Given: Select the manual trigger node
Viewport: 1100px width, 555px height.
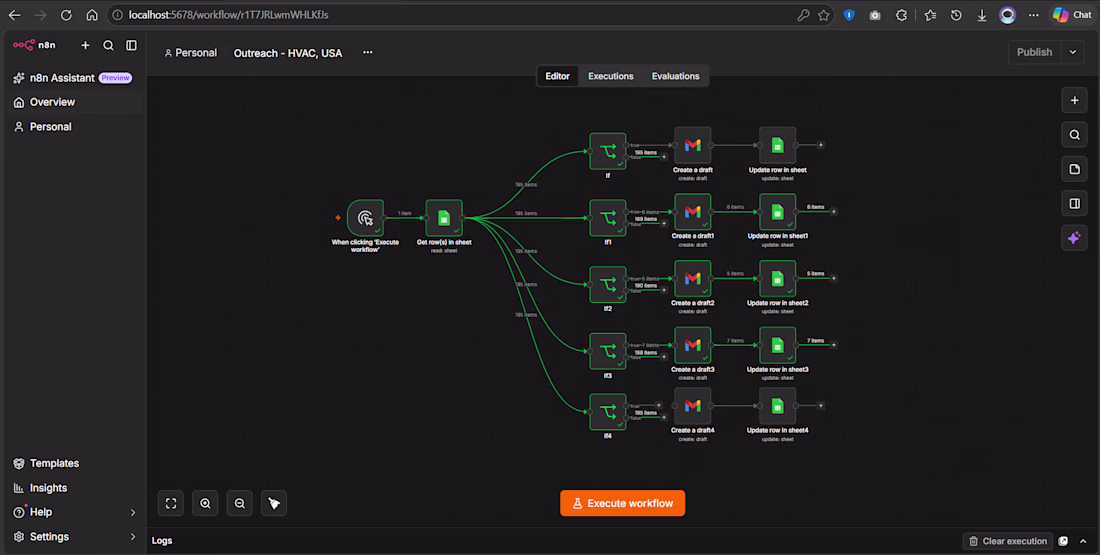Looking at the screenshot, I should coord(365,218).
